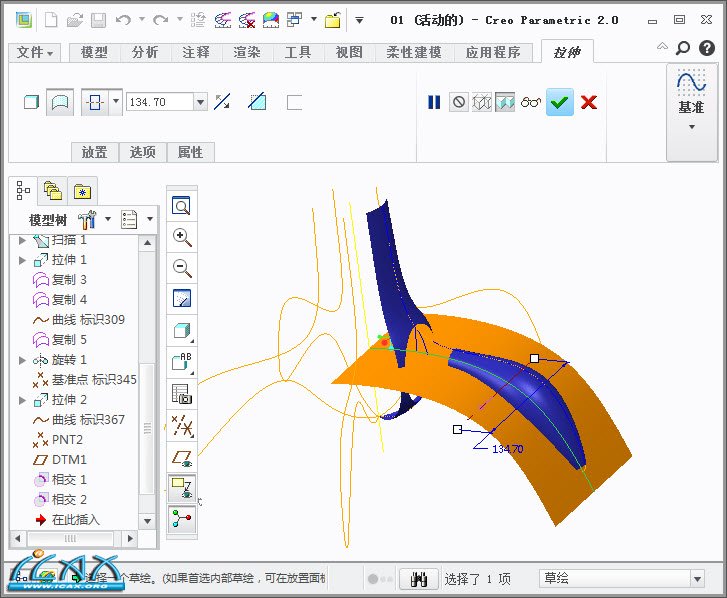Flip the extrude depth direction
The height and width of the screenshot is (598, 727).
click(222, 101)
